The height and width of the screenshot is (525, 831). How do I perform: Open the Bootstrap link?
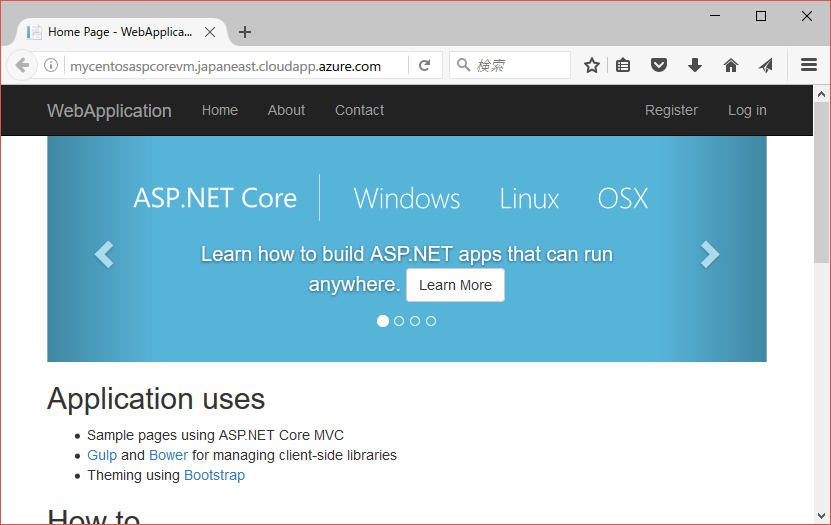[x=215, y=475]
